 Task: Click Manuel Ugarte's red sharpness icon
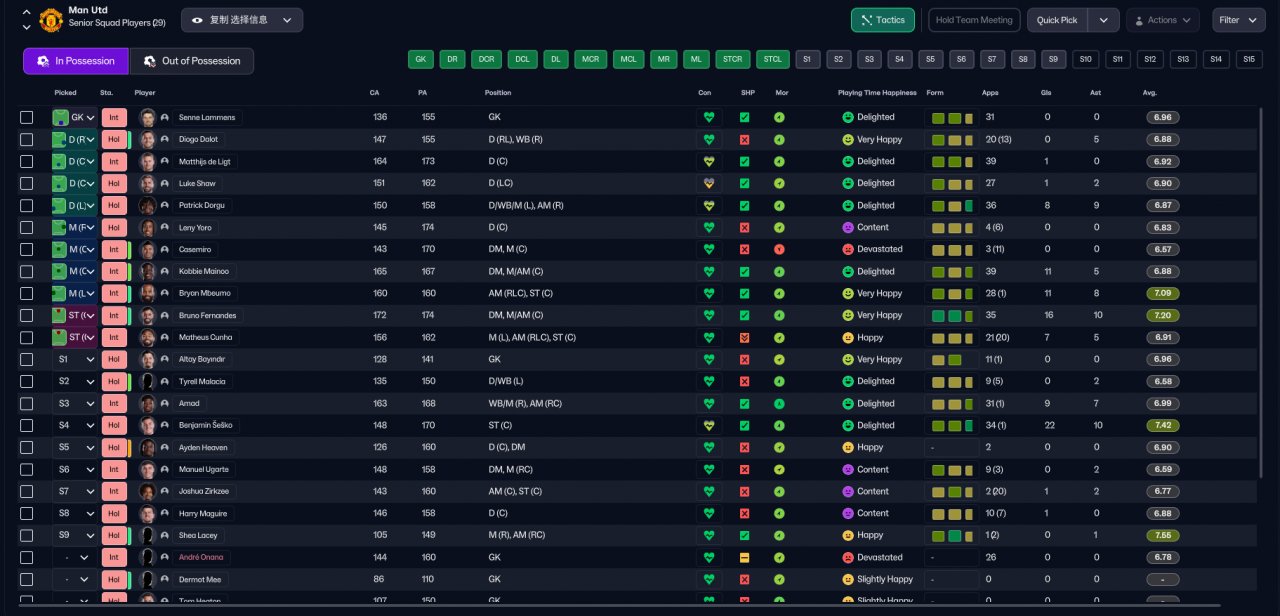[744, 469]
